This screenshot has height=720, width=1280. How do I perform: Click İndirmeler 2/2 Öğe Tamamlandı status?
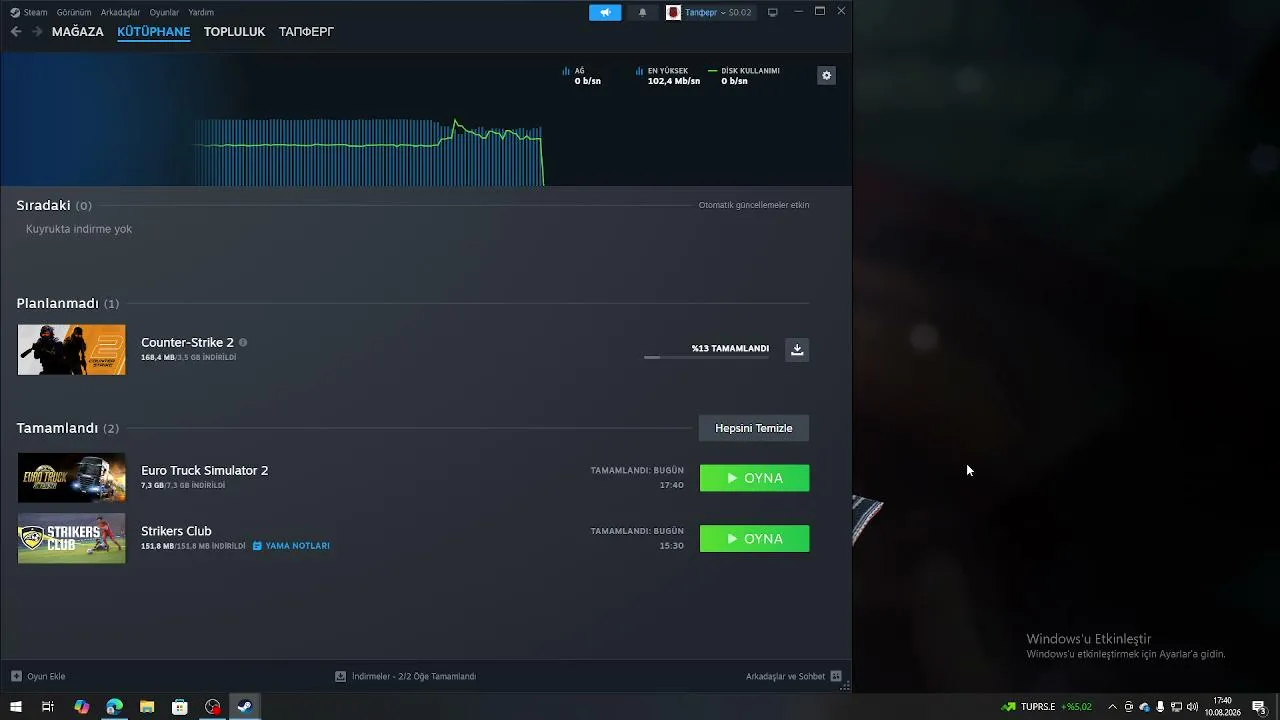(414, 676)
